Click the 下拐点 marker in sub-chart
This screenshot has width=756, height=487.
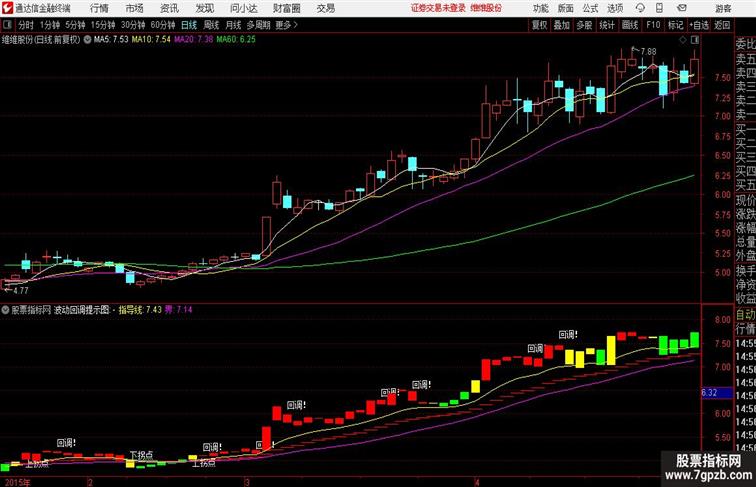point(141,454)
